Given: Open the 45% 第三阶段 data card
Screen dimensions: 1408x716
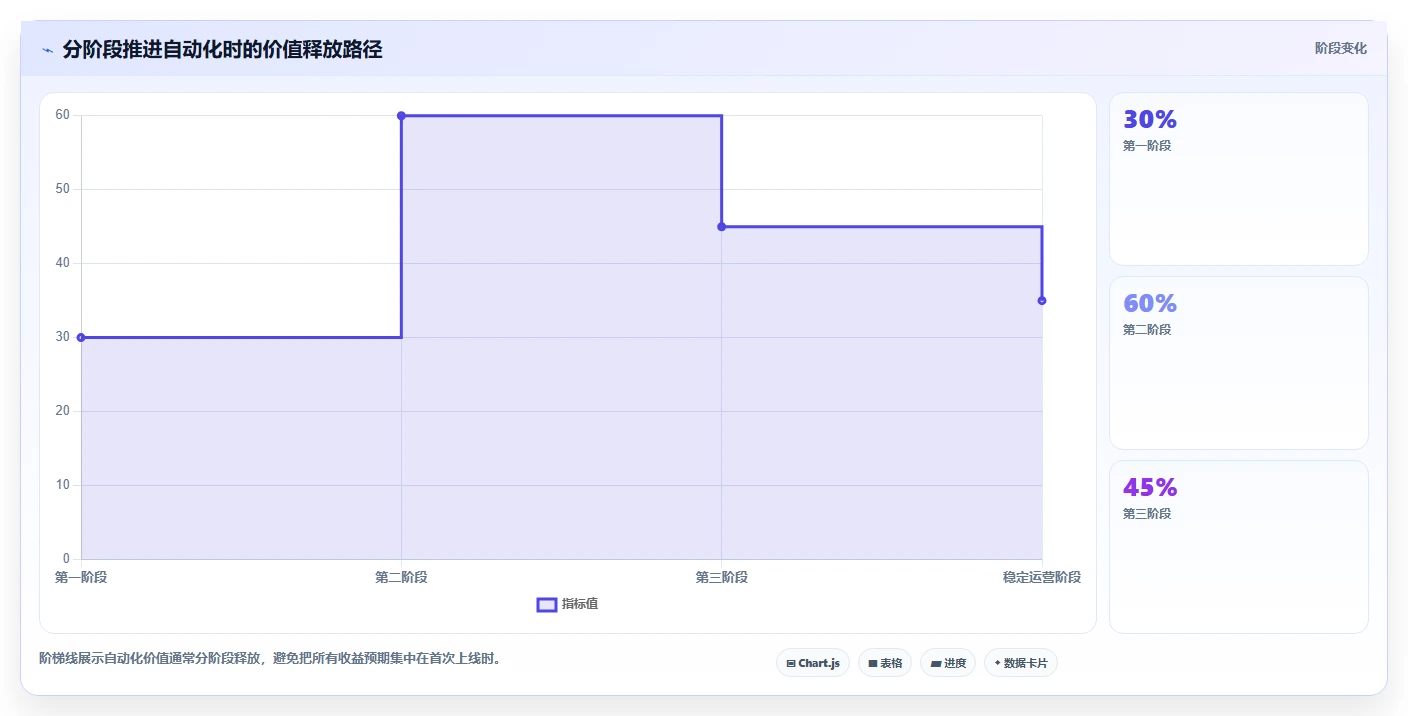Looking at the screenshot, I should click(x=1239, y=547).
